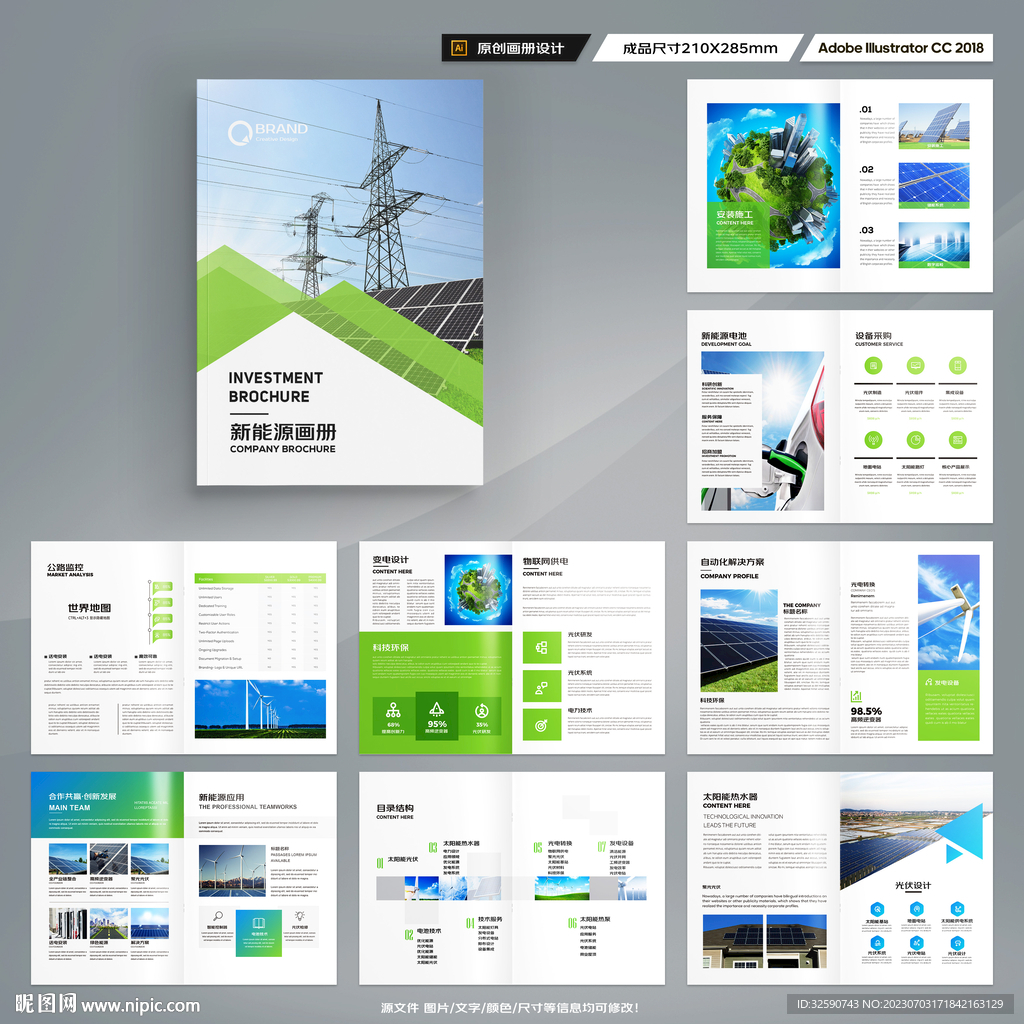Click the 设备采购 heading

873,336
